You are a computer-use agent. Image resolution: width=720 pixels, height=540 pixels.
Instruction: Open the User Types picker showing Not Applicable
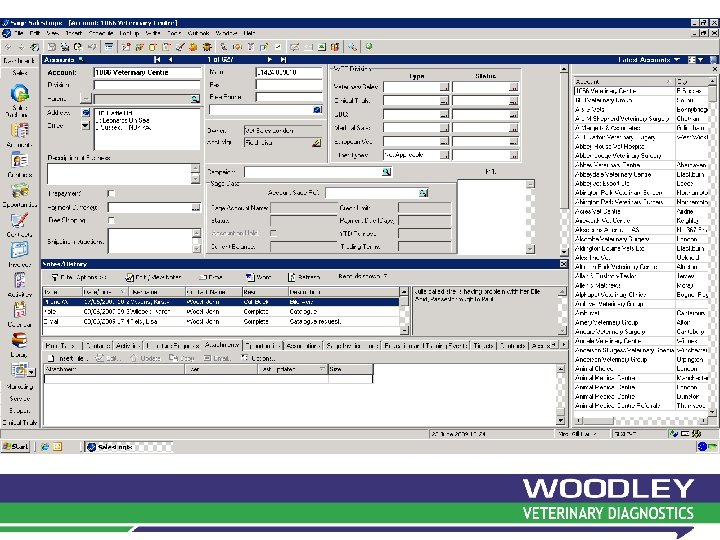444,155
